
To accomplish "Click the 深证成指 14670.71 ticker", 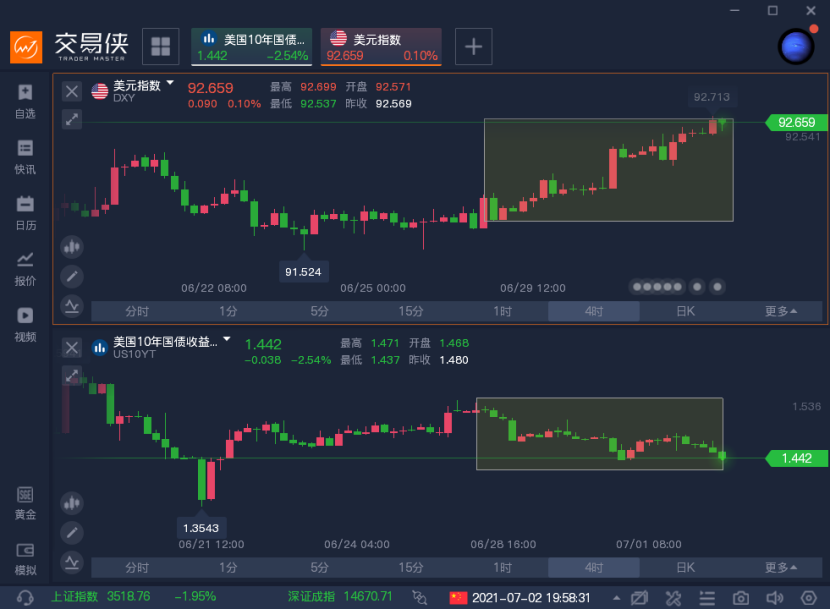I will point(340,597).
